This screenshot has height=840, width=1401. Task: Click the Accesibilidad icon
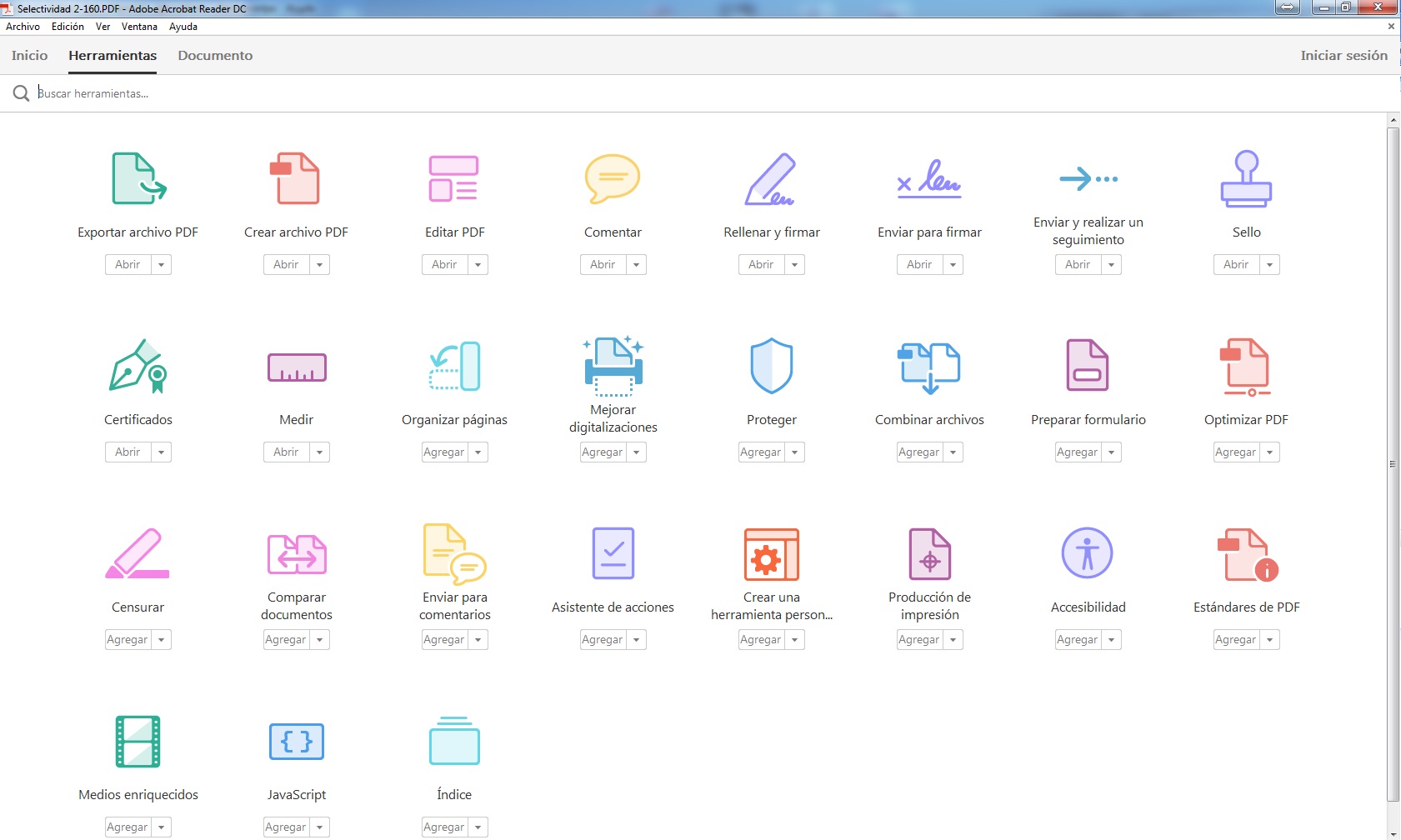pos(1088,553)
